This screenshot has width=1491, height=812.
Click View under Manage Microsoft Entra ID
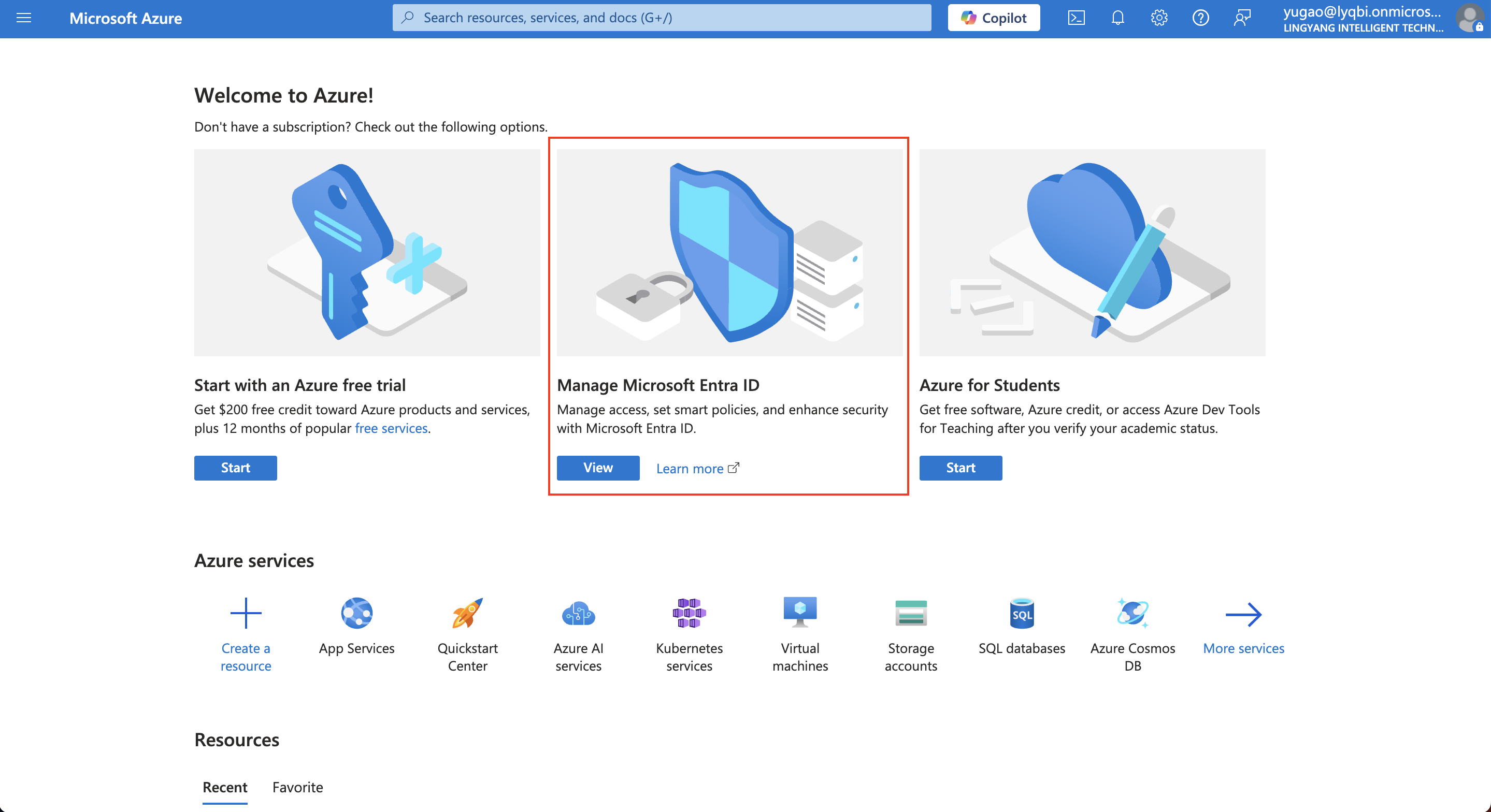click(x=598, y=468)
